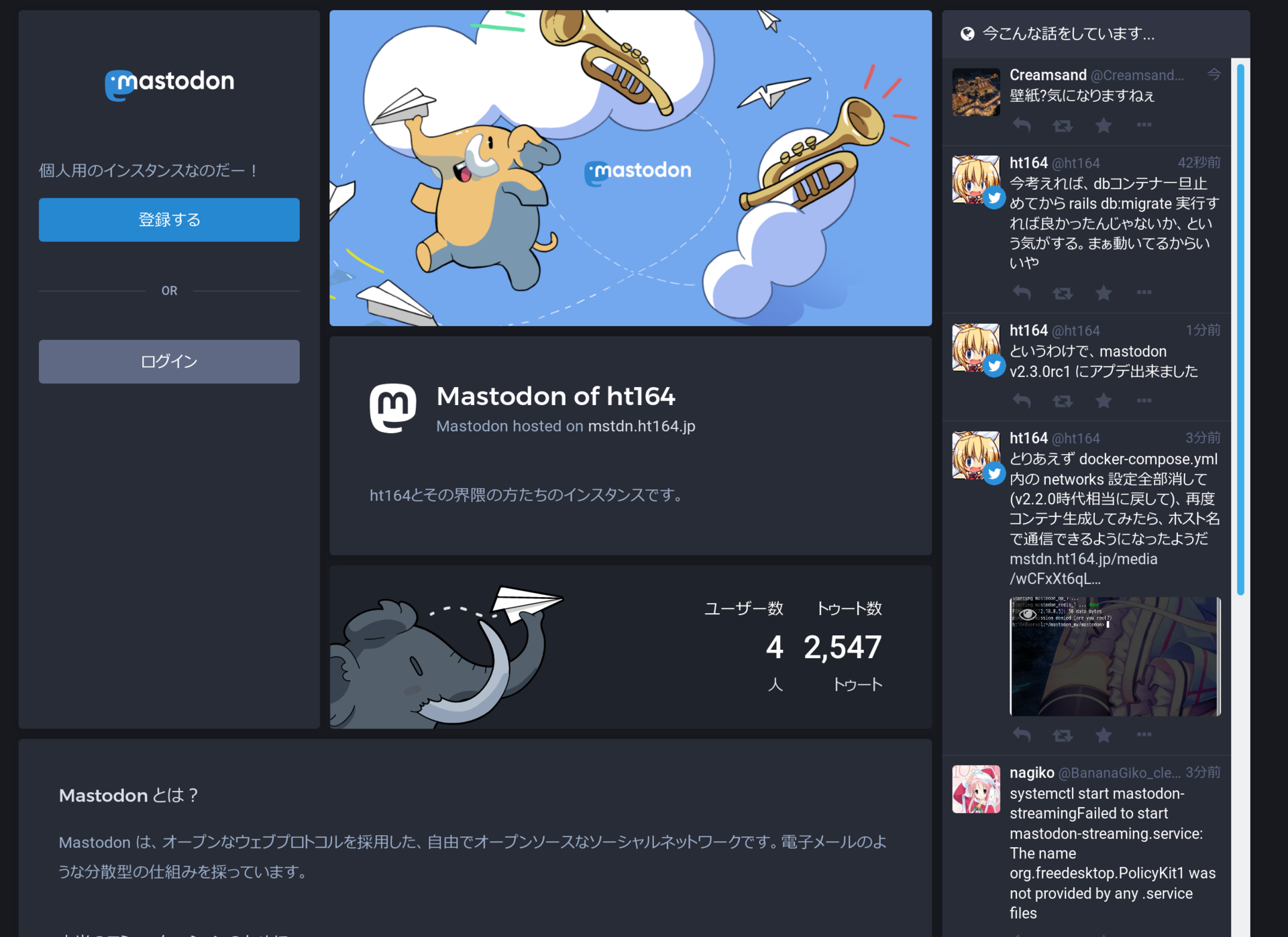Click the timeline's blue scrollbar
The width and height of the screenshot is (1288, 937).
(x=1240, y=329)
